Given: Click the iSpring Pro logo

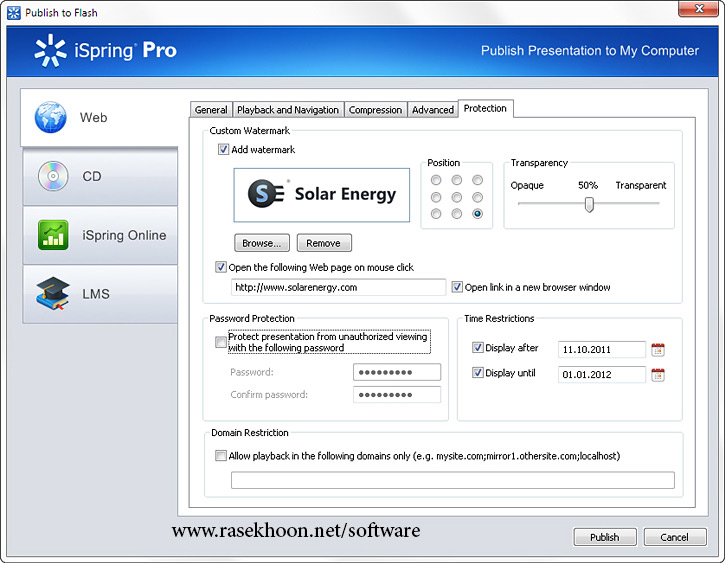Looking at the screenshot, I should [x=105, y=50].
